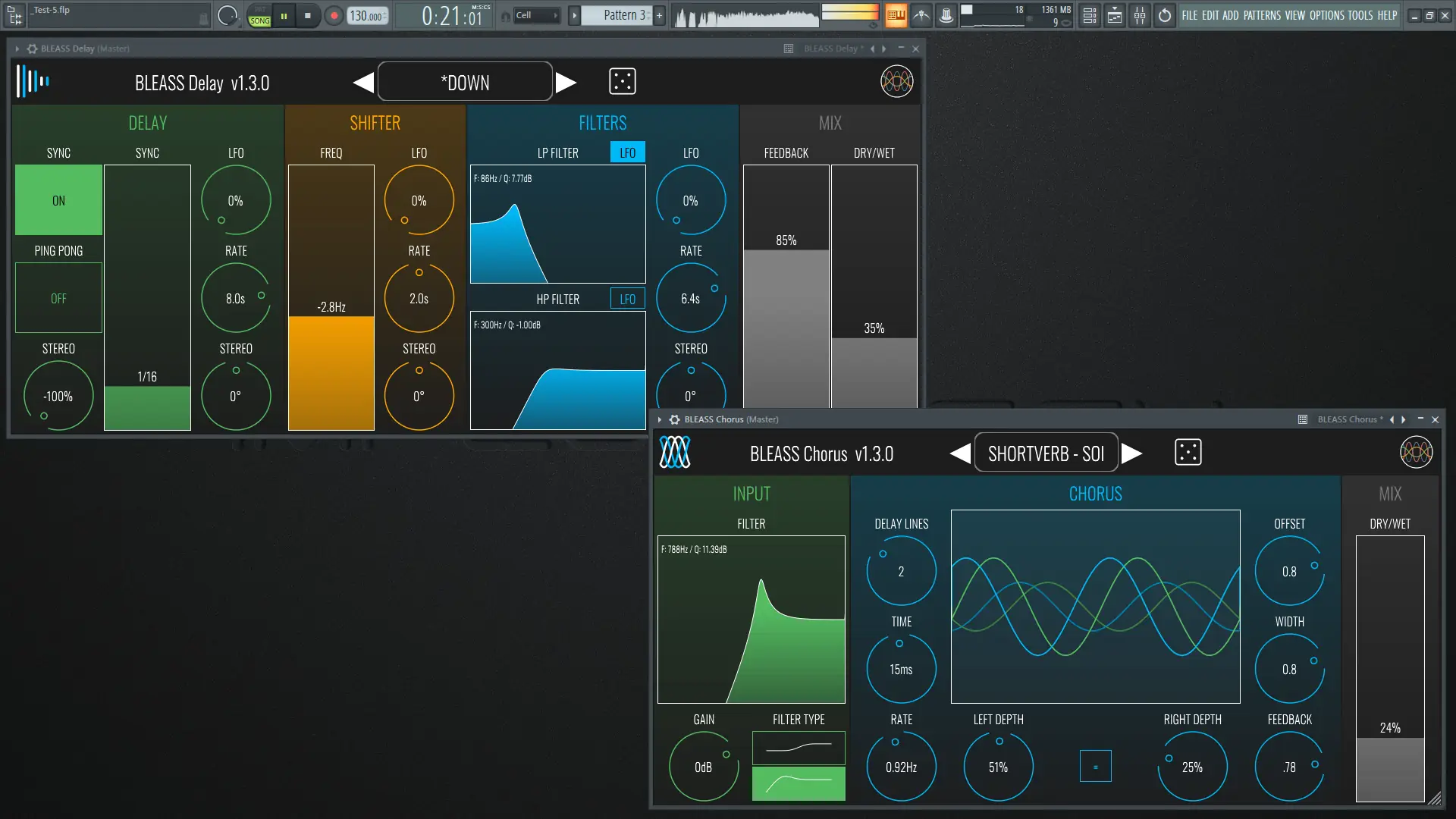Stop playback with the stop button
The image size is (1456, 819).
307,15
